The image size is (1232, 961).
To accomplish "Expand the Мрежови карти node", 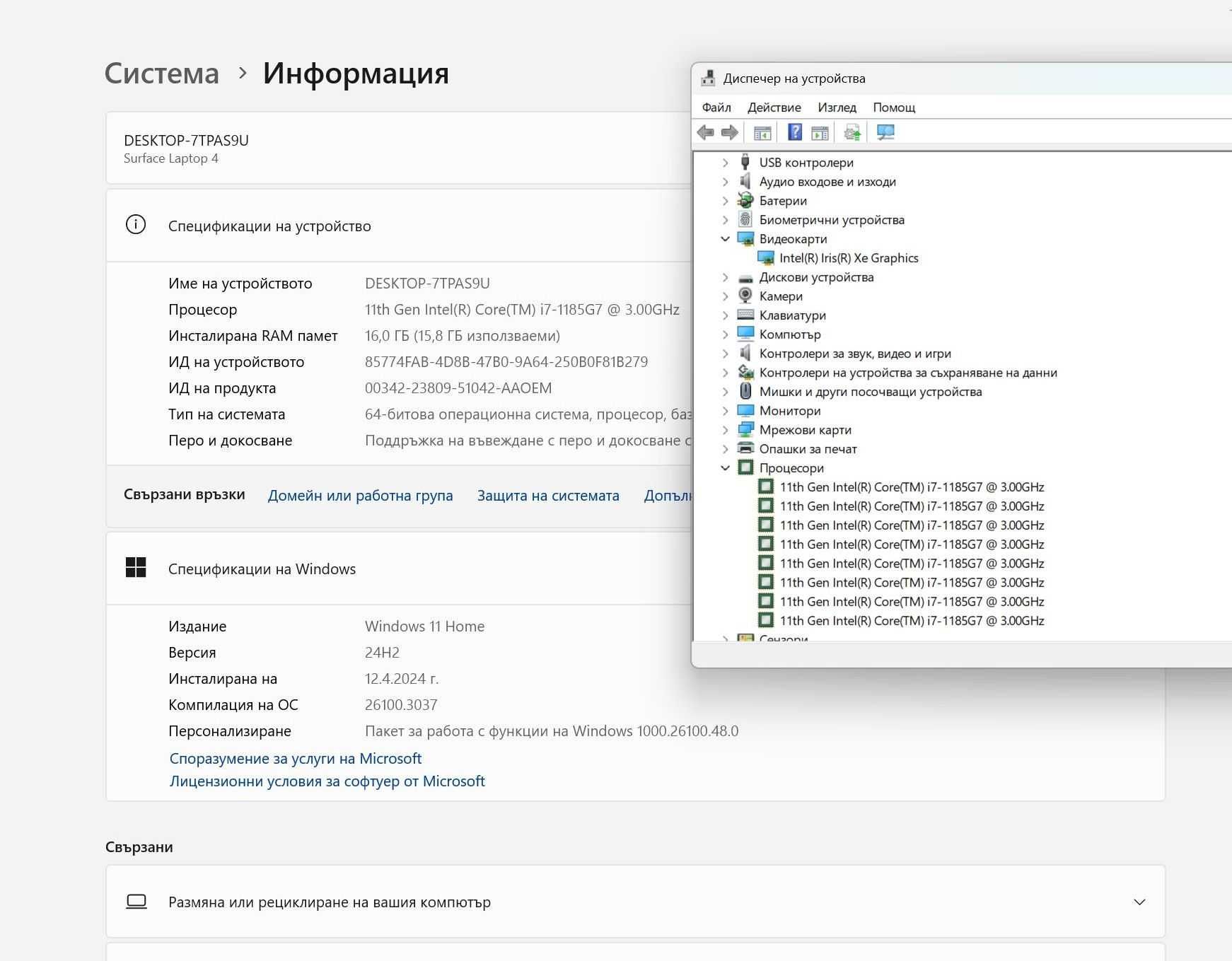I will (x=725, y=430).
